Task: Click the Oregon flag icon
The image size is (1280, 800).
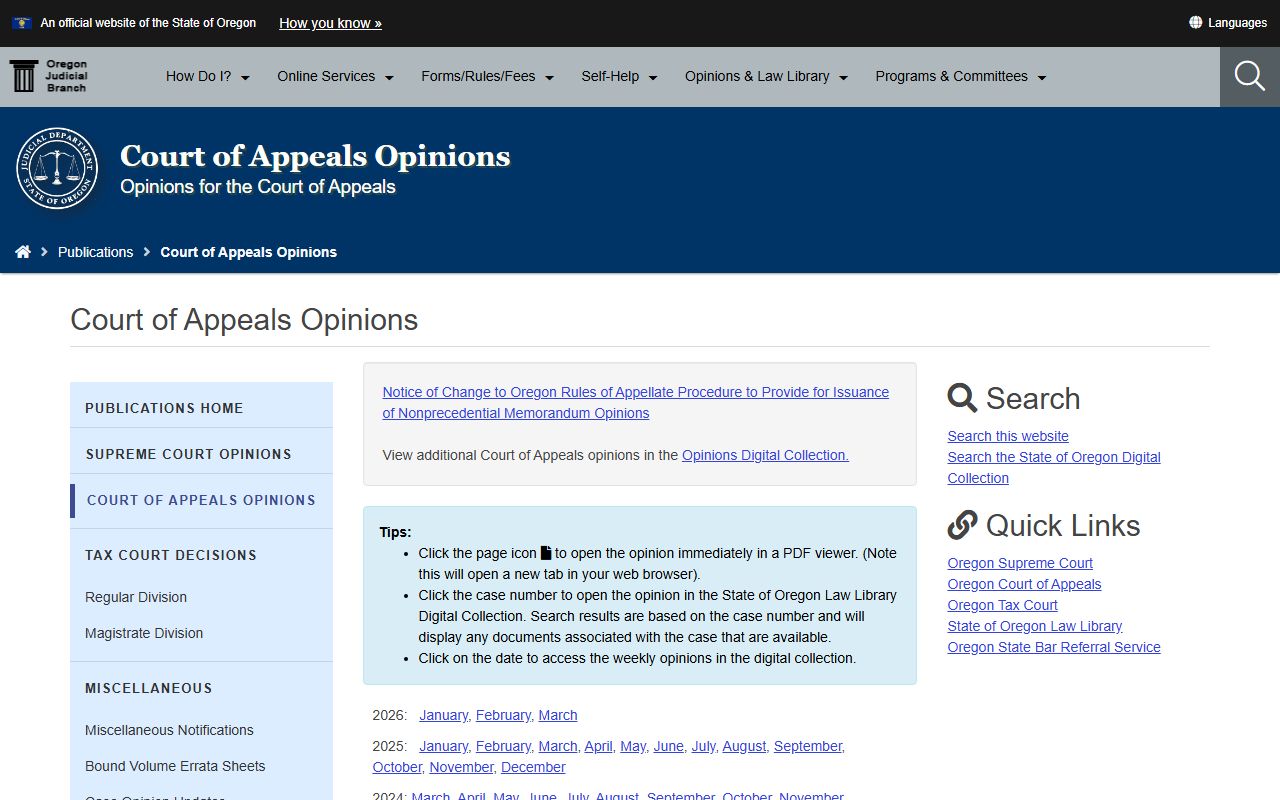Action: (21, 23)
